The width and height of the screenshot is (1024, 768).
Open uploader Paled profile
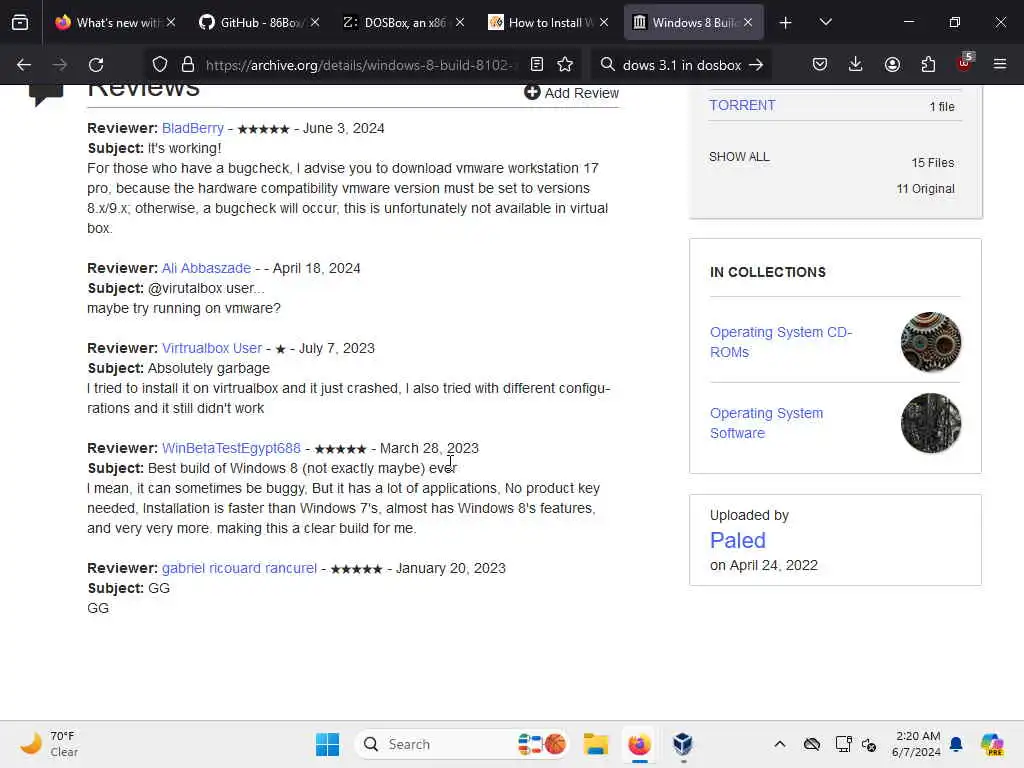[x=737, y=540]
